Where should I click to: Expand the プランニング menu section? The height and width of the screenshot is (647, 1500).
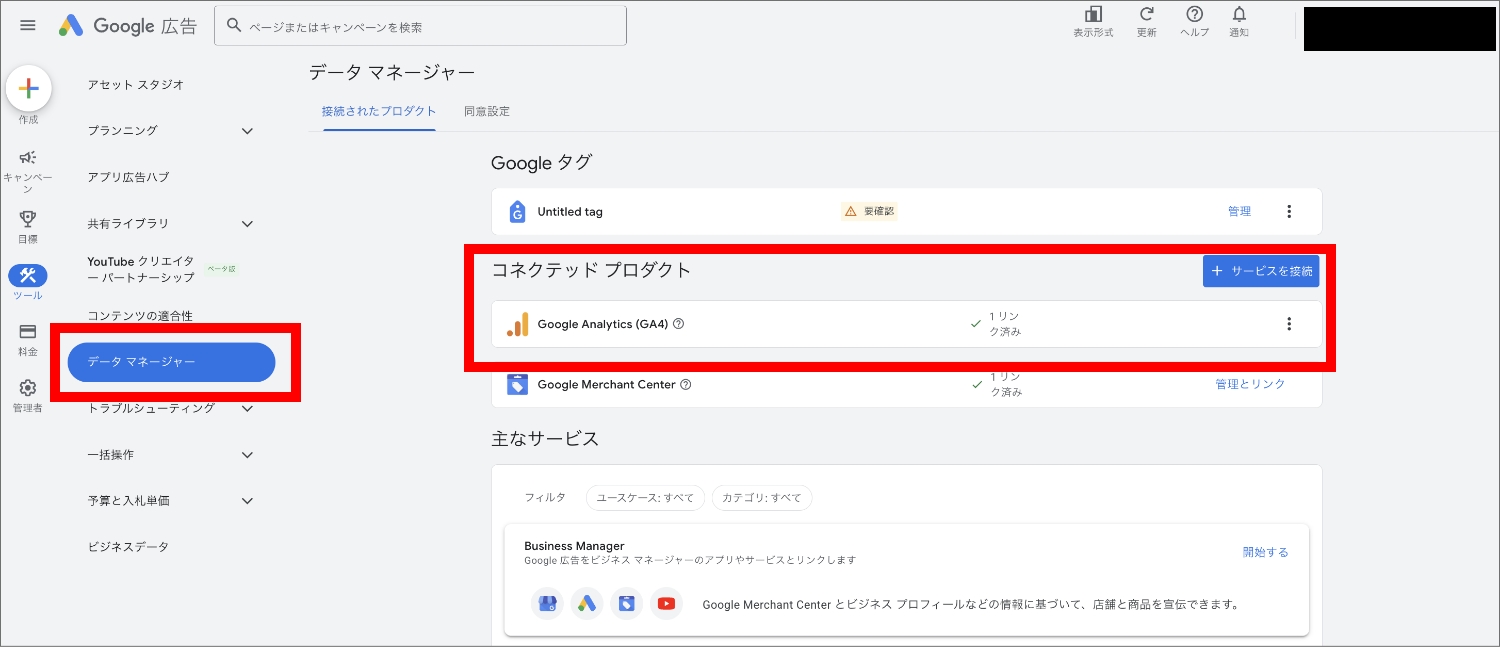247,131
